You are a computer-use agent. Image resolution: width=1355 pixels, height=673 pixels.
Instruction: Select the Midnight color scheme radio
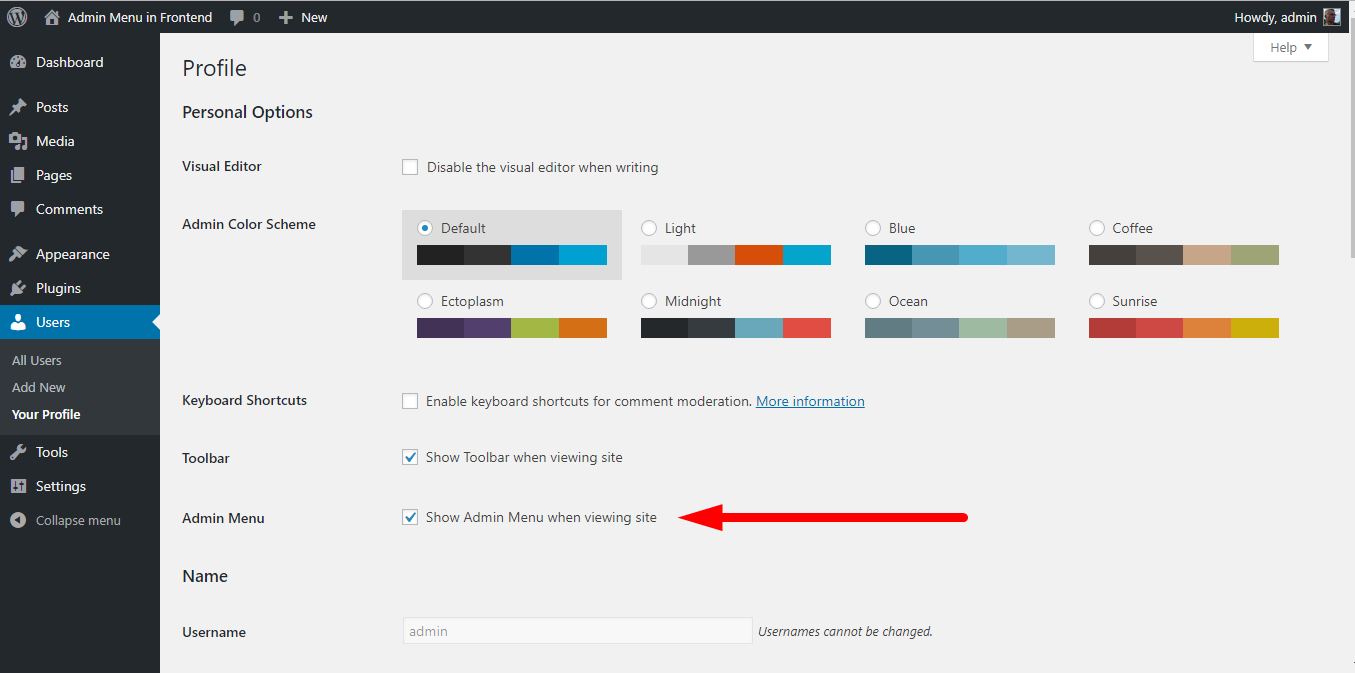click(x=649, y=301)
